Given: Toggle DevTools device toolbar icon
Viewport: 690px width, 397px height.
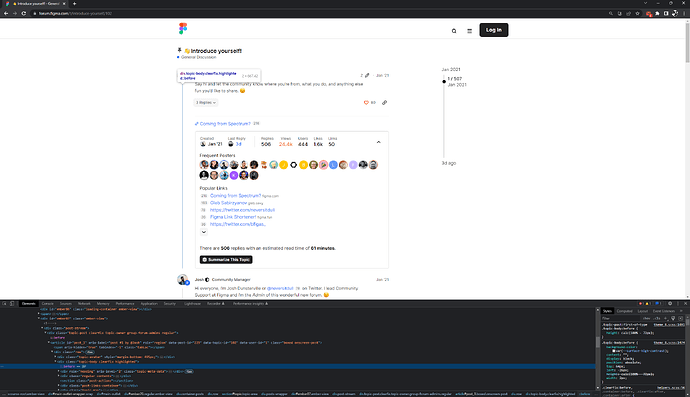Looking at the screenshot, I should [x=12, y=304].
